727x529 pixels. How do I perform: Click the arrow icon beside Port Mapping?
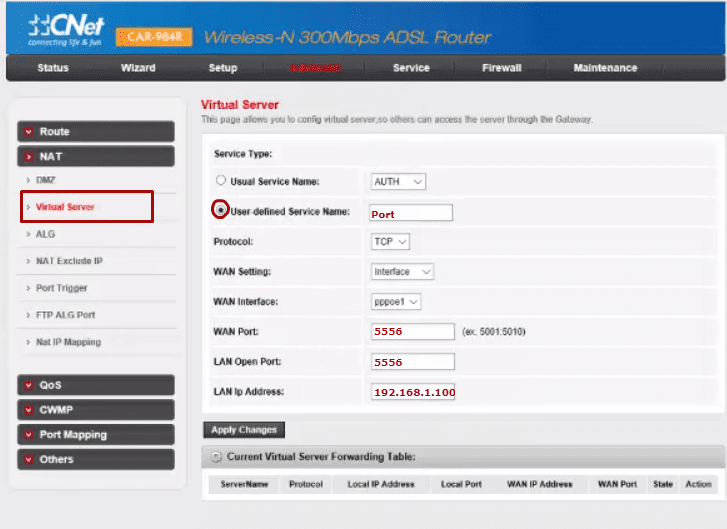29,434
